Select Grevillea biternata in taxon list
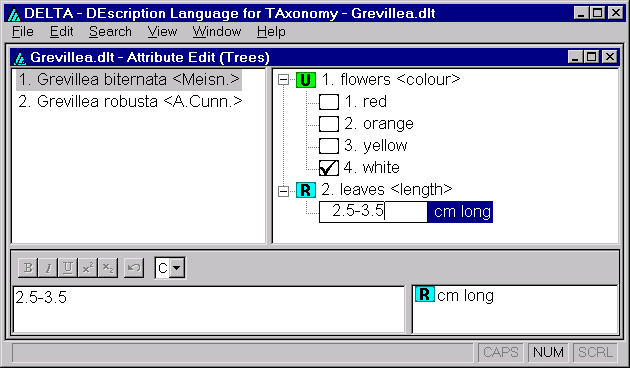This screenshot has width=630, height=368. pos(129,80)
